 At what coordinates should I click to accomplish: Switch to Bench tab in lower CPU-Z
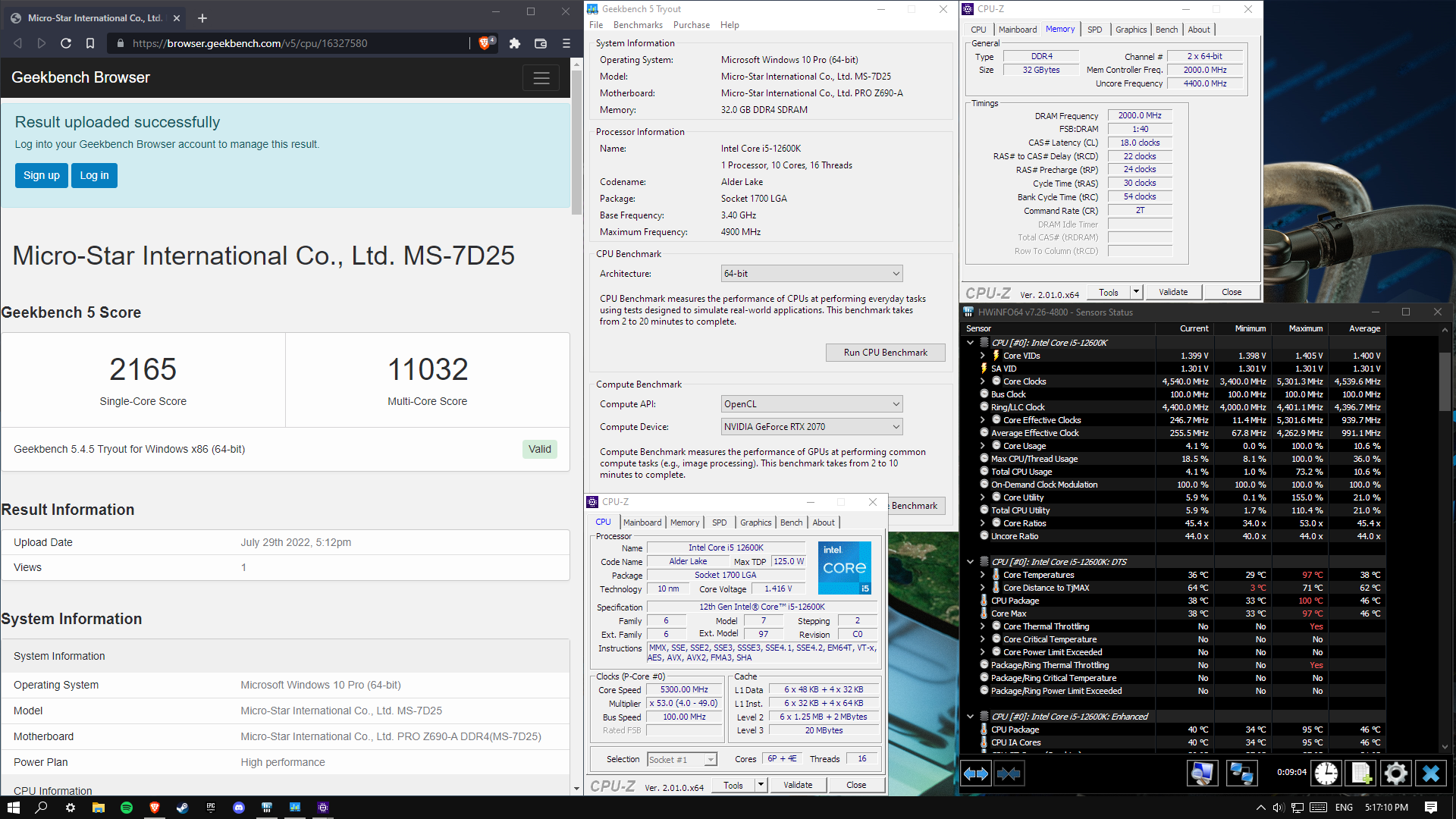coord(791,522)
